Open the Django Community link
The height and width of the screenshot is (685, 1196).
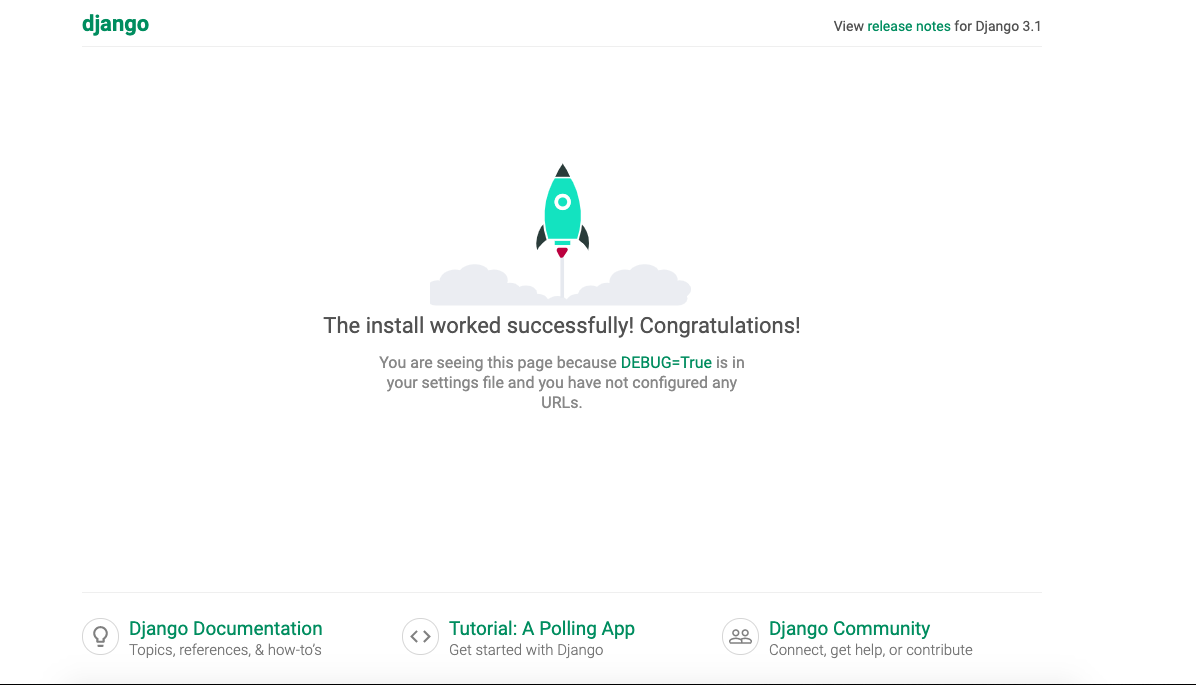[x=849, y=629]
